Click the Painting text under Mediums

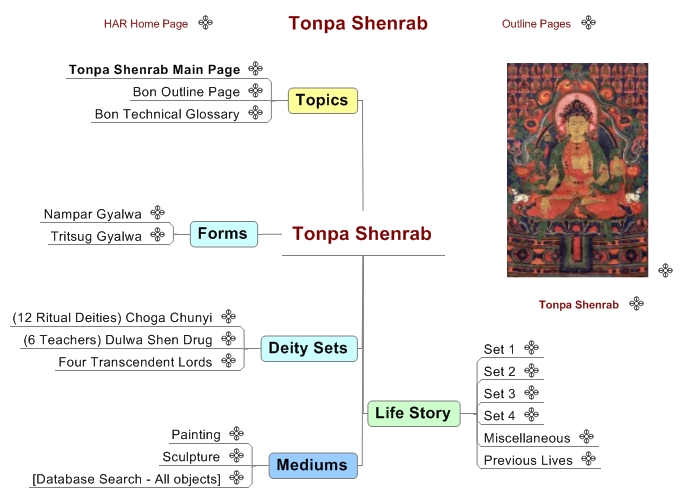click(x=196, y=434)
